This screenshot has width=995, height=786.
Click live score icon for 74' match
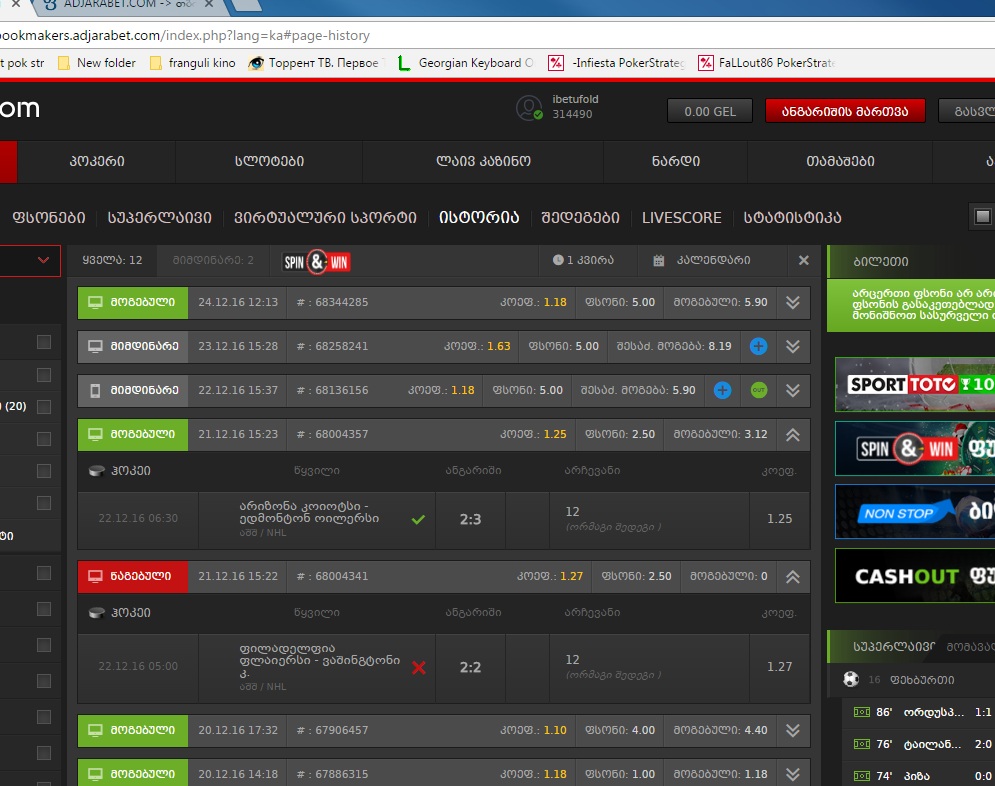[x=862, y=776]
